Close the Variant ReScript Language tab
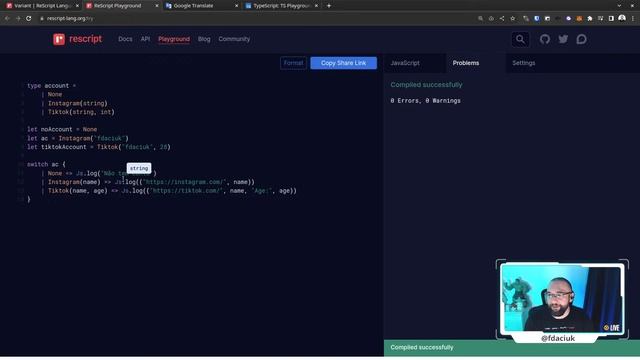Viewport: 640px width, 360px height. coord(77,6)
